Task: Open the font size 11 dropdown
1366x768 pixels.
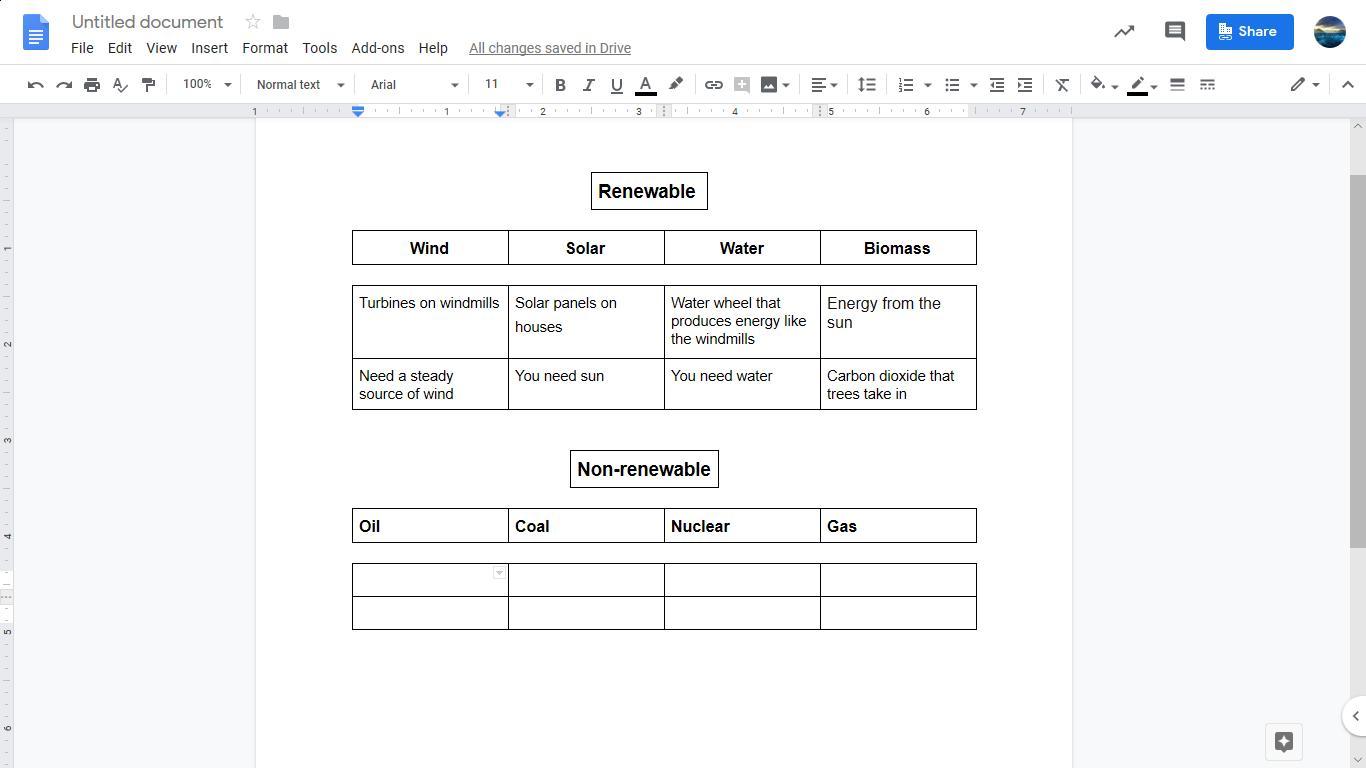Action: coord(507,85)
